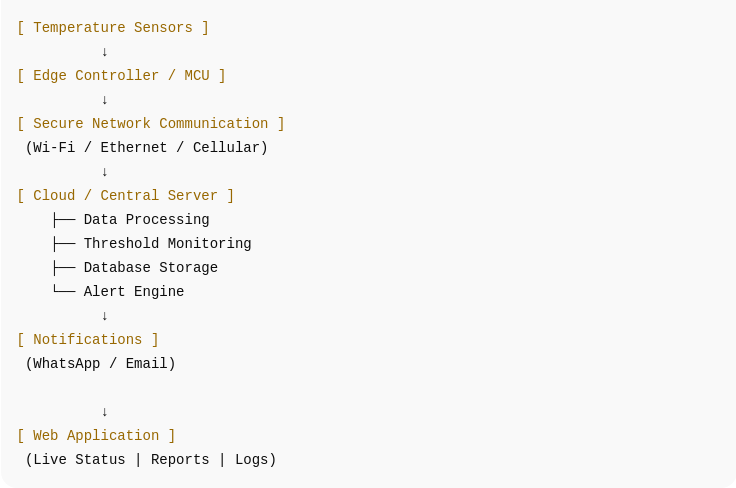Click the Notifications block label
736x488 pixels.
[x=88, y=340]
